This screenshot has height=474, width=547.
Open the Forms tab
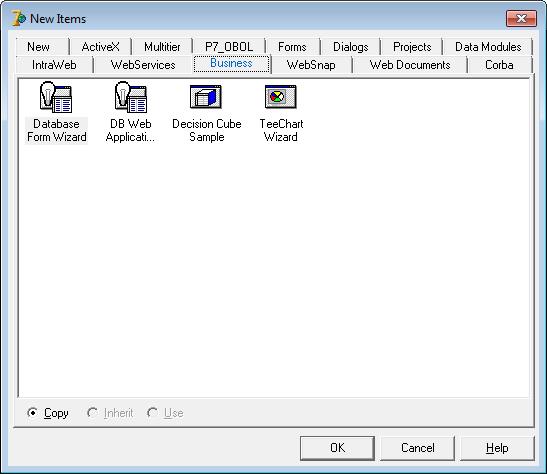point(292,47)
